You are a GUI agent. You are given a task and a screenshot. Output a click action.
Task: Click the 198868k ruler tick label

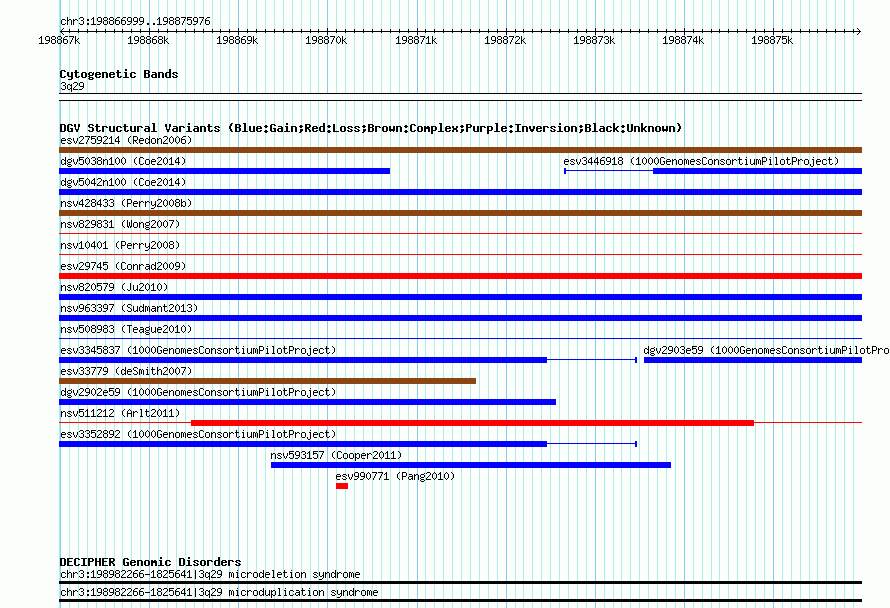click(x=148, y=40)
